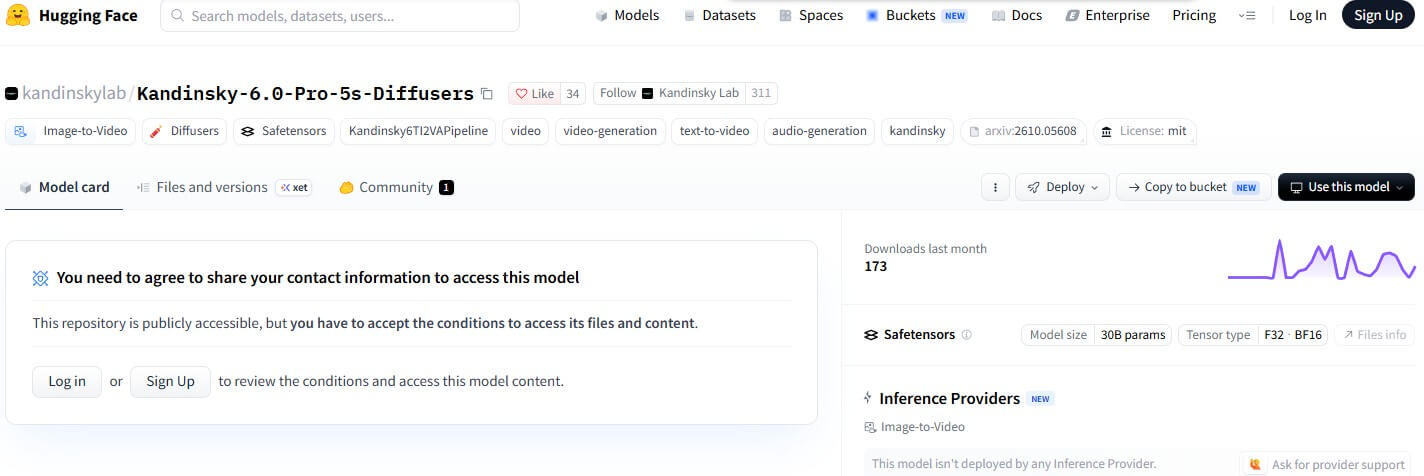Open Buckets in the top navigation
The image size is (1424, 476).
917,15
